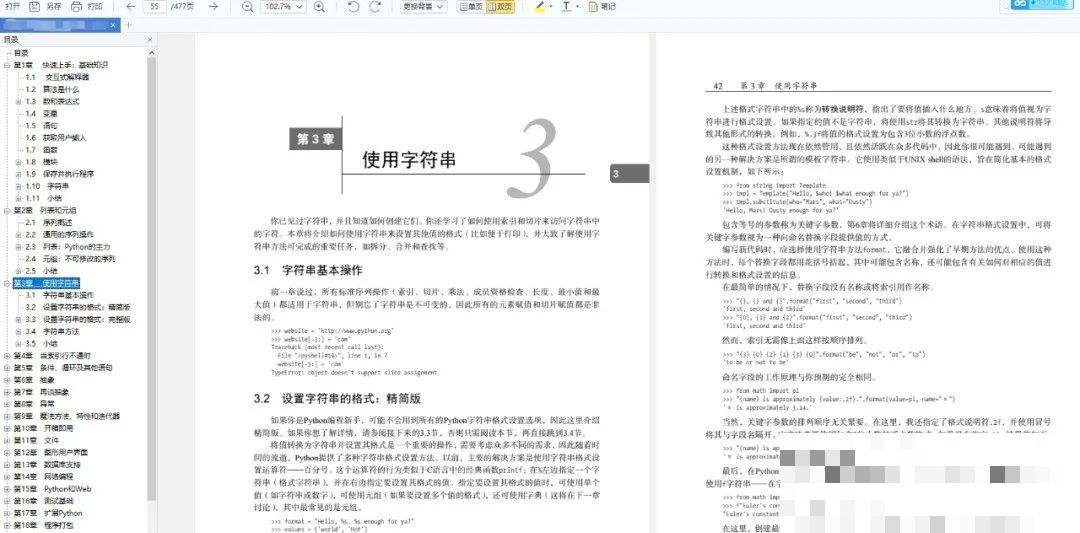Open section 1.2 算法是什么
The width and height of the screenshot is (1080, 533).
[x=52, y=89]
